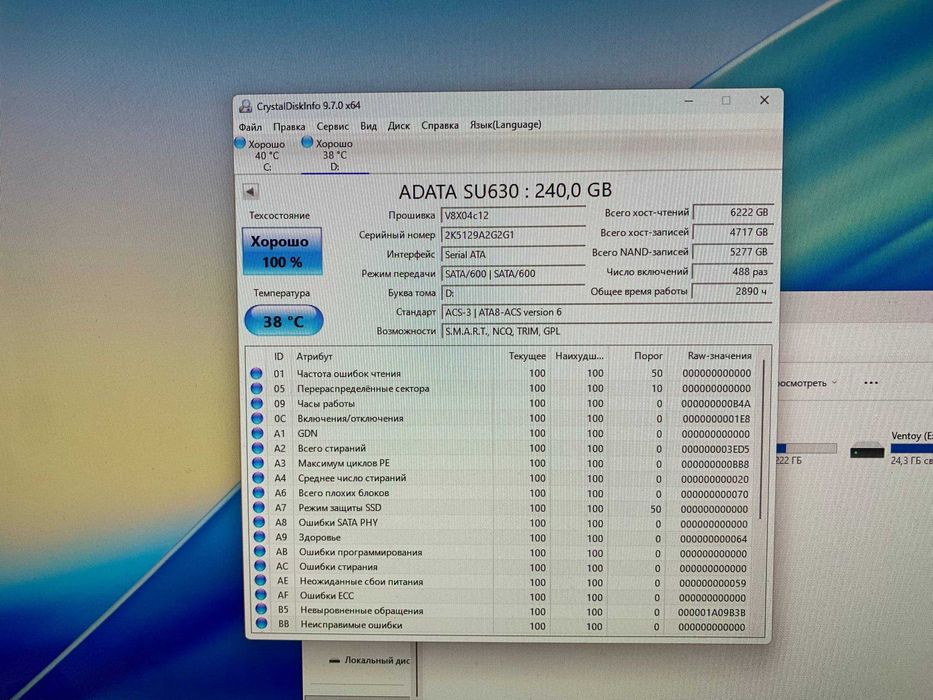Open the Диск menu
The height and width of the screenshot is (700, 933).
pyautogui.click(x=399, y=126)
